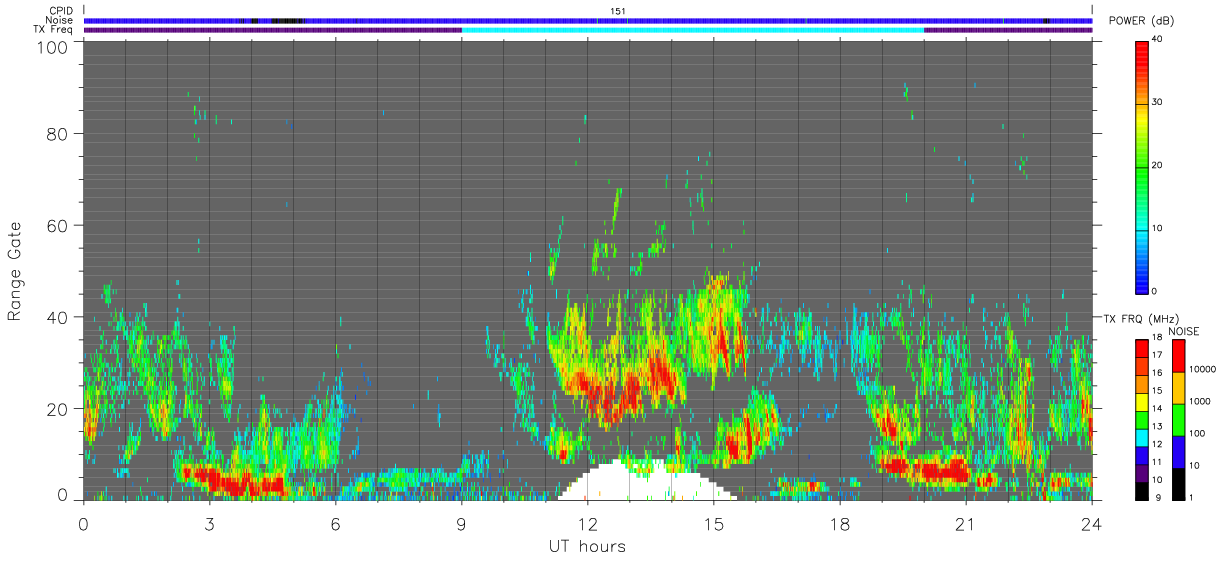Click the 20 tick on Range Gate axis
This screenshot has width=1228, height=567.
click(56, 409)
